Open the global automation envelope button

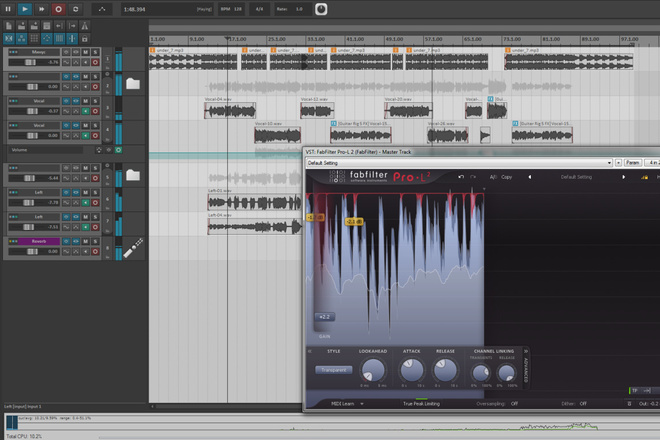pyautogui.click(x=102, y=9)
